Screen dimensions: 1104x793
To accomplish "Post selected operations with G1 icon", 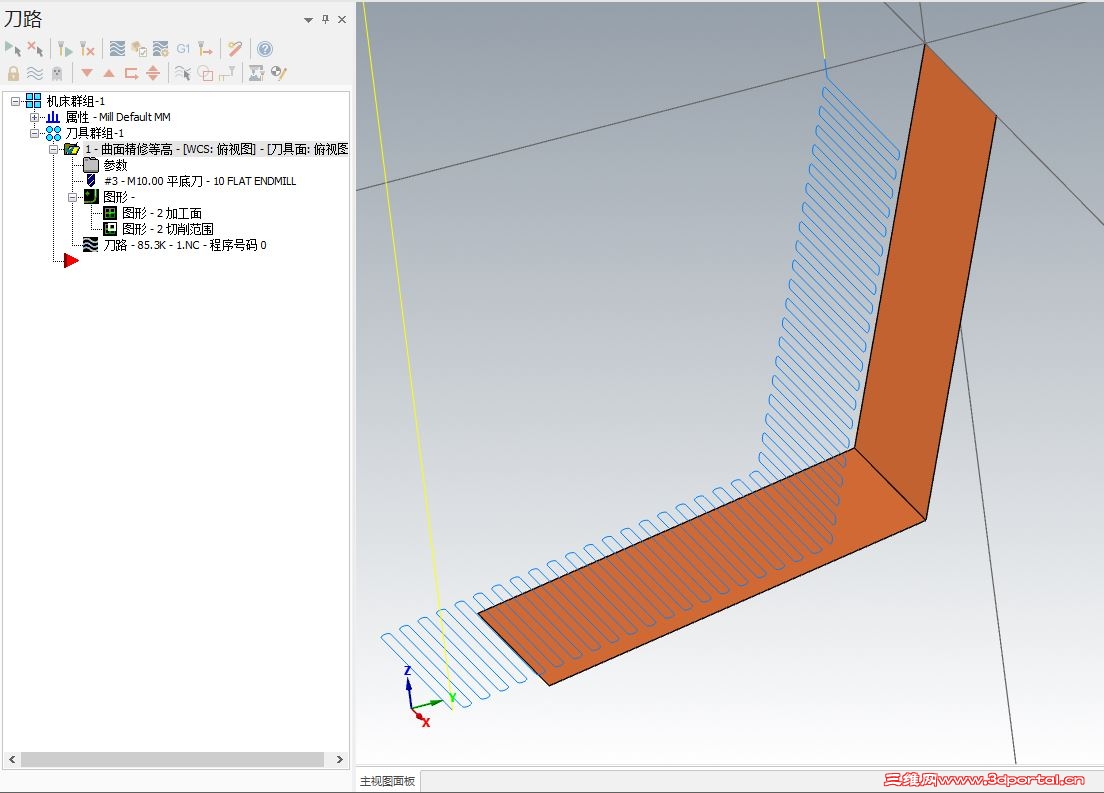I will (183, 49).
